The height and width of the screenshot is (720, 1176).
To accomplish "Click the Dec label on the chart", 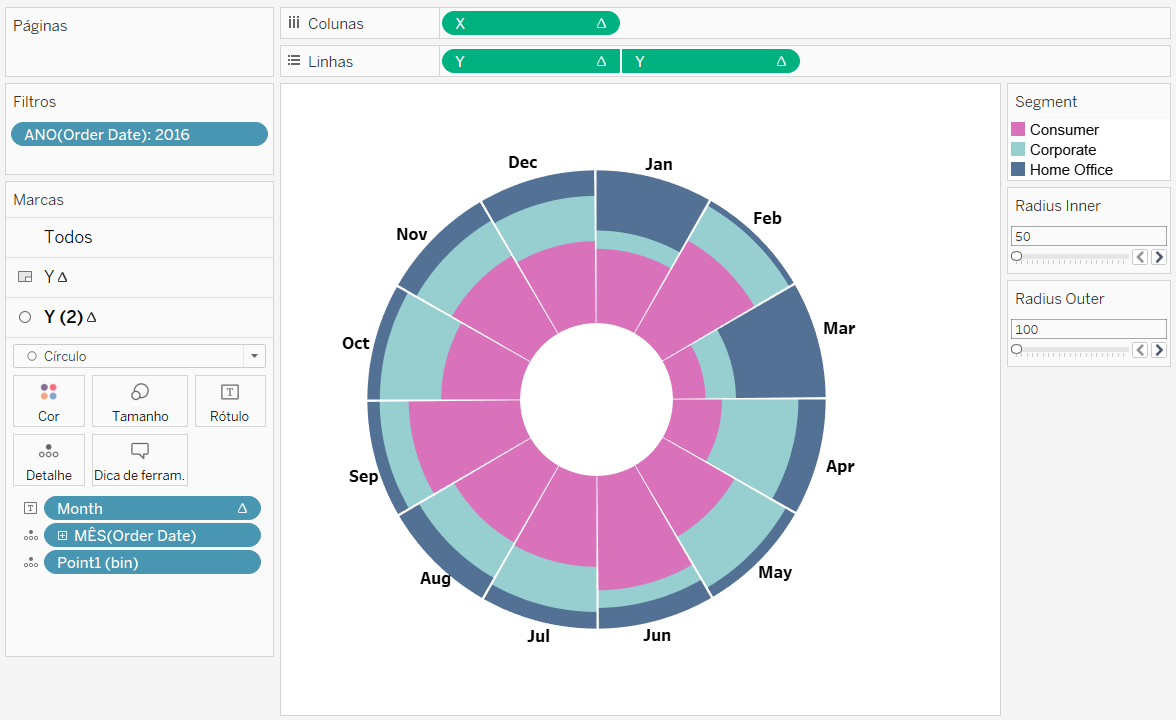I will 523,163.
